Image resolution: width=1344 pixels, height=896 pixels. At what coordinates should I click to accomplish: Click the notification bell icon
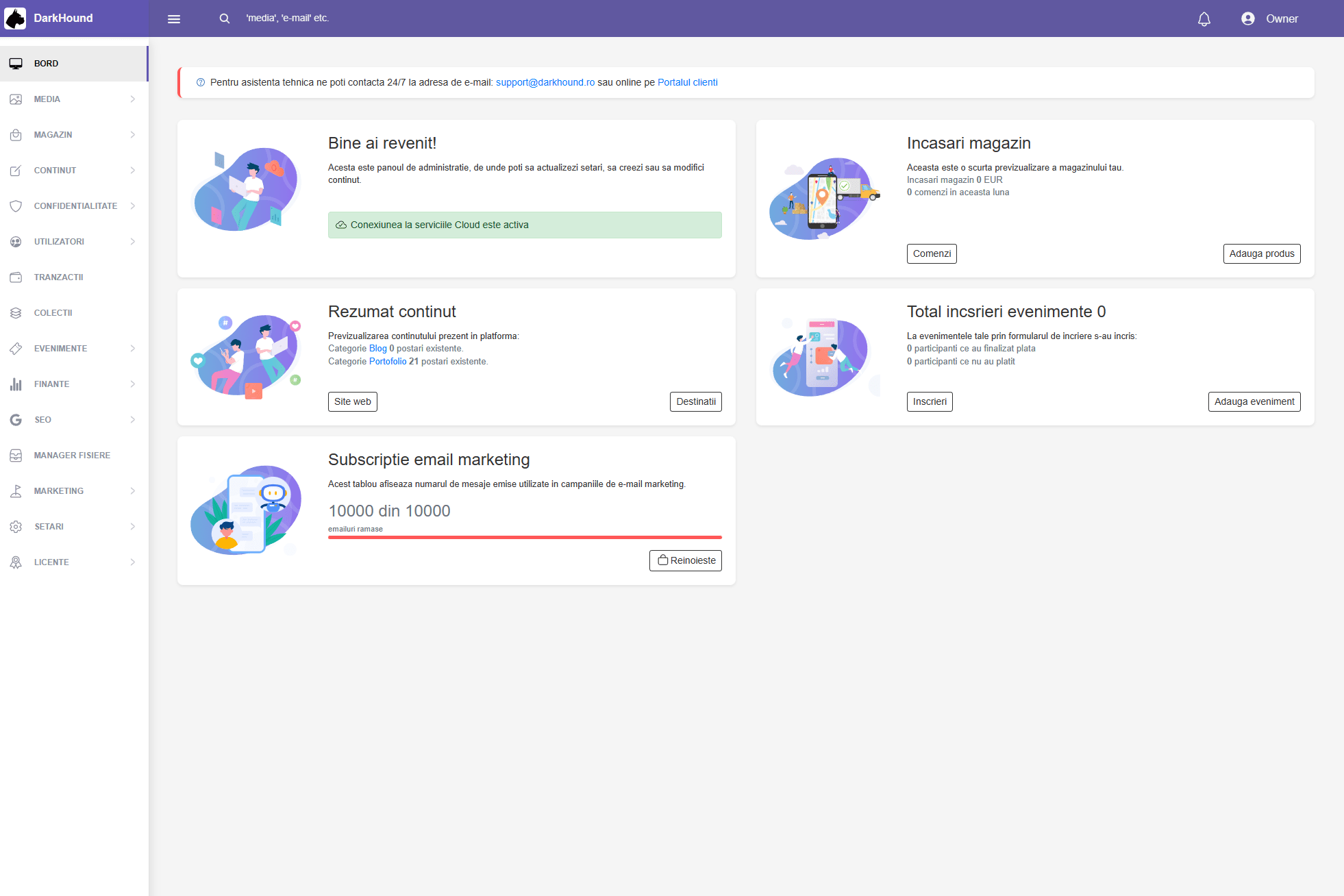point(1204,19)
